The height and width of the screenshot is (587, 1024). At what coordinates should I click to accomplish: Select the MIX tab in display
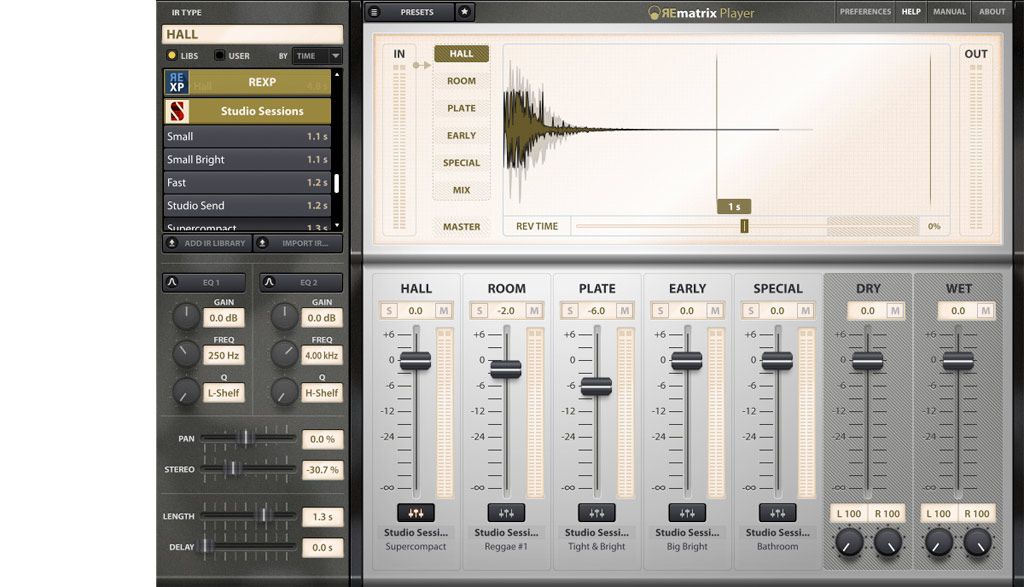pos(461,190)
